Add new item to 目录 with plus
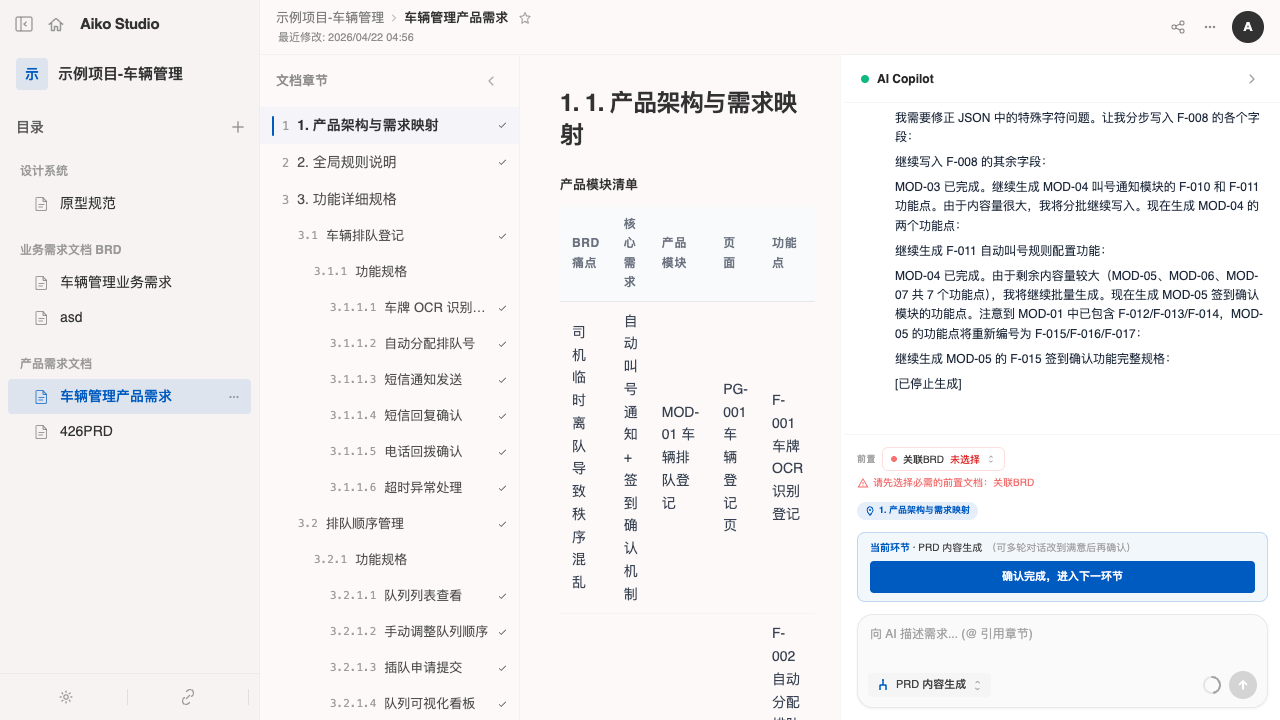The width and height of the screenshot is (1280, 720). (x=238, y=127)
